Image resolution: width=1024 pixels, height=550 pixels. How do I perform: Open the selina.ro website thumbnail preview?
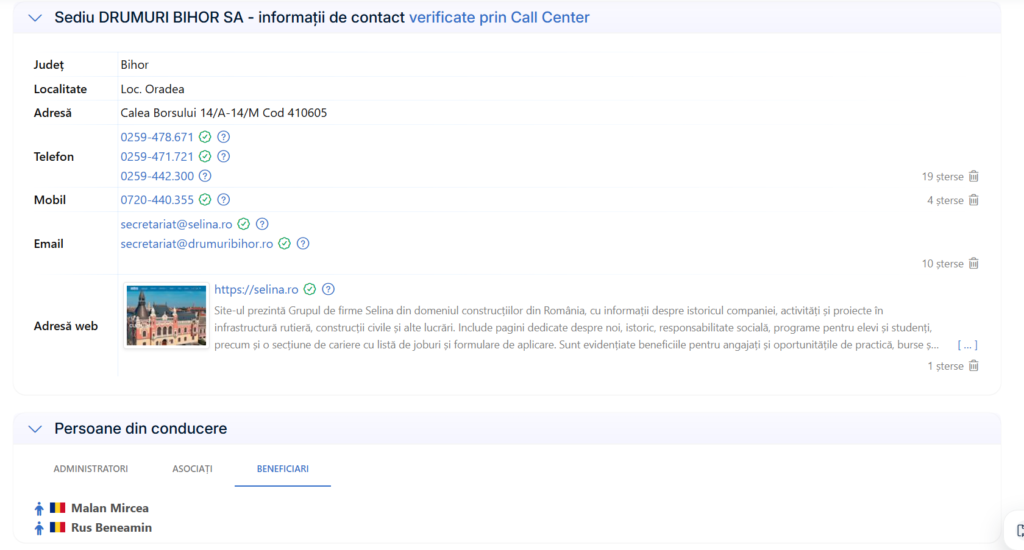click(x=166, y=315)
